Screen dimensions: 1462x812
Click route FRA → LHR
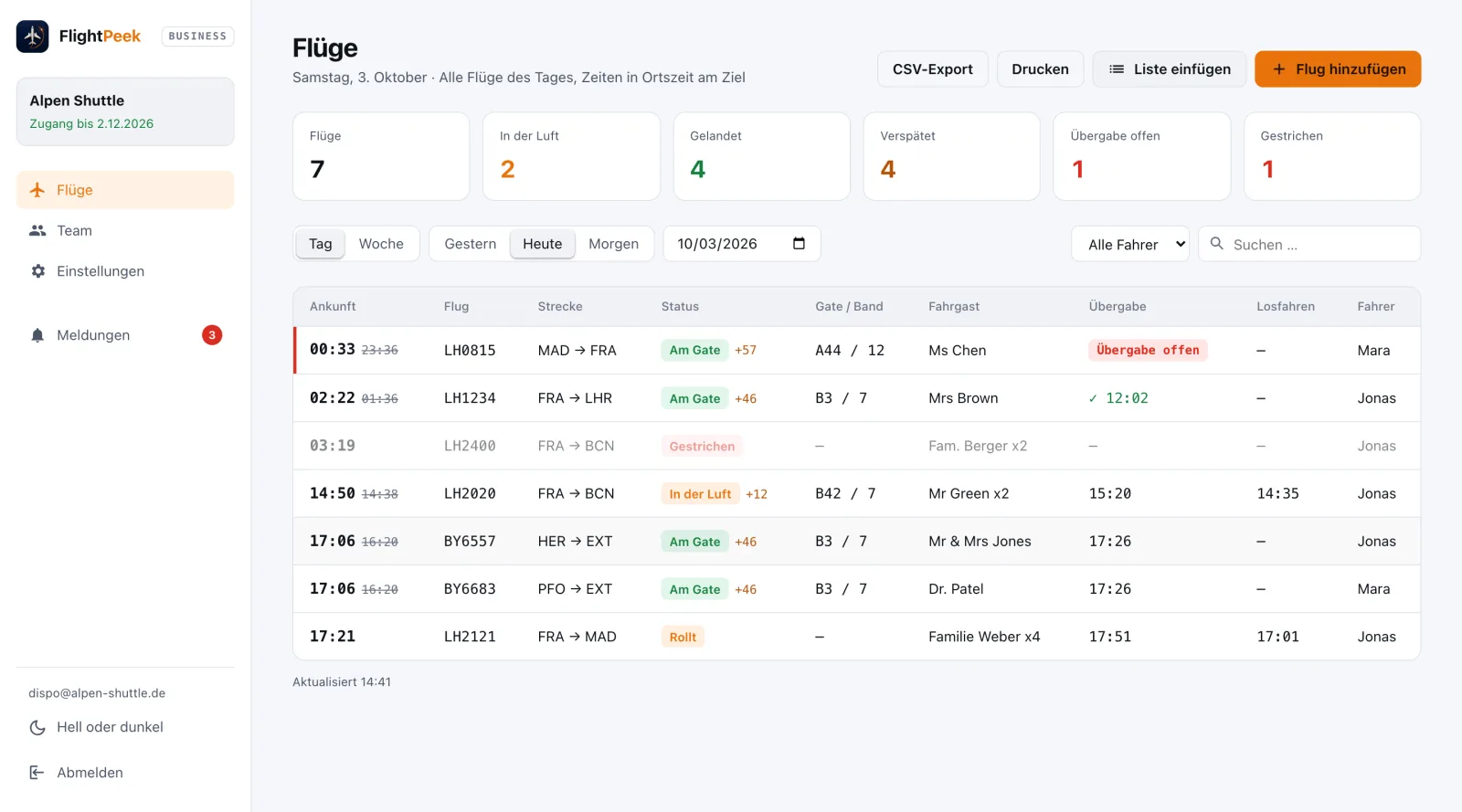[575, 398]
